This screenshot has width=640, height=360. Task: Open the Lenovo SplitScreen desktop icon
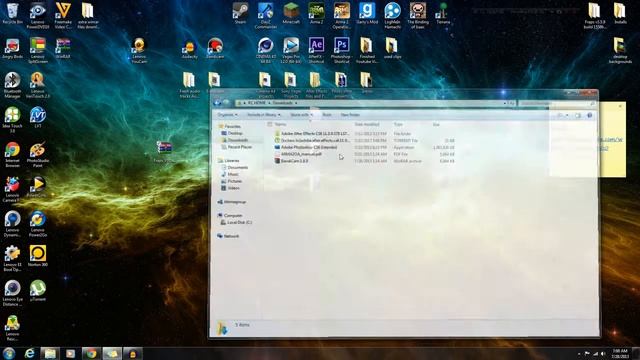coord(38,50)
